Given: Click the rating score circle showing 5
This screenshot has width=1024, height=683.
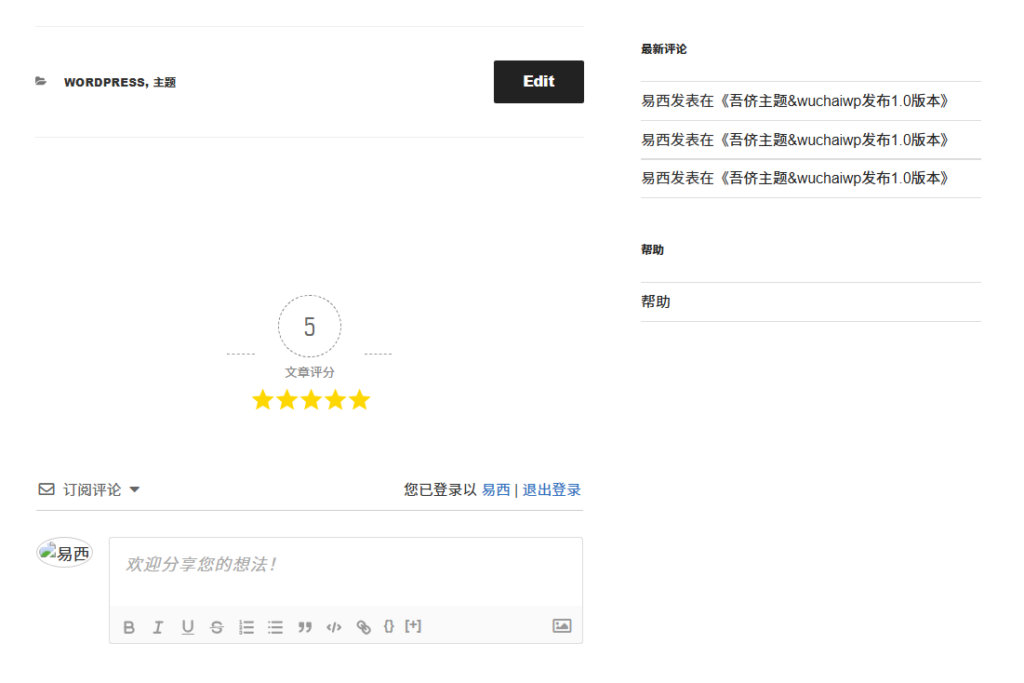Looking at the screenshot, I should [310, 326].
